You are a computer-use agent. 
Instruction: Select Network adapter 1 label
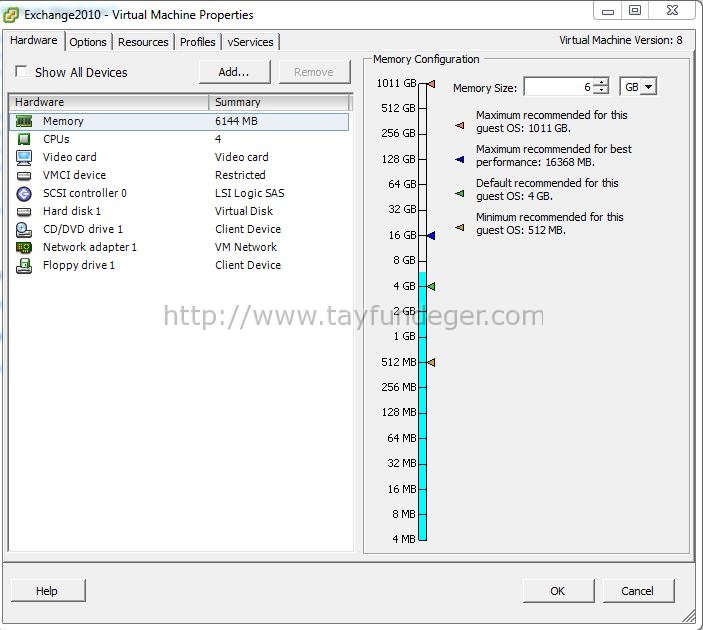click(90, 247)
